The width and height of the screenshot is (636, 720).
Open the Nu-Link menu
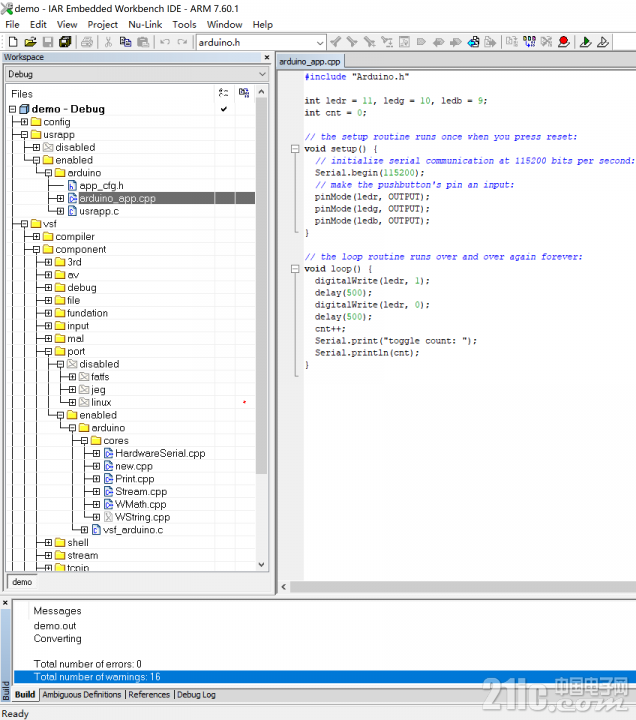click(145, 24)
